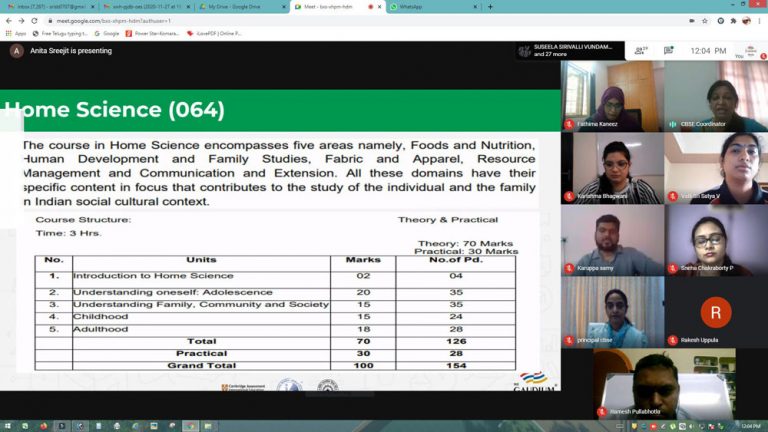Open the iLovePDF bookmark
Screen dimensions: 768x432
pyautogui.click(x=214, y=33)
